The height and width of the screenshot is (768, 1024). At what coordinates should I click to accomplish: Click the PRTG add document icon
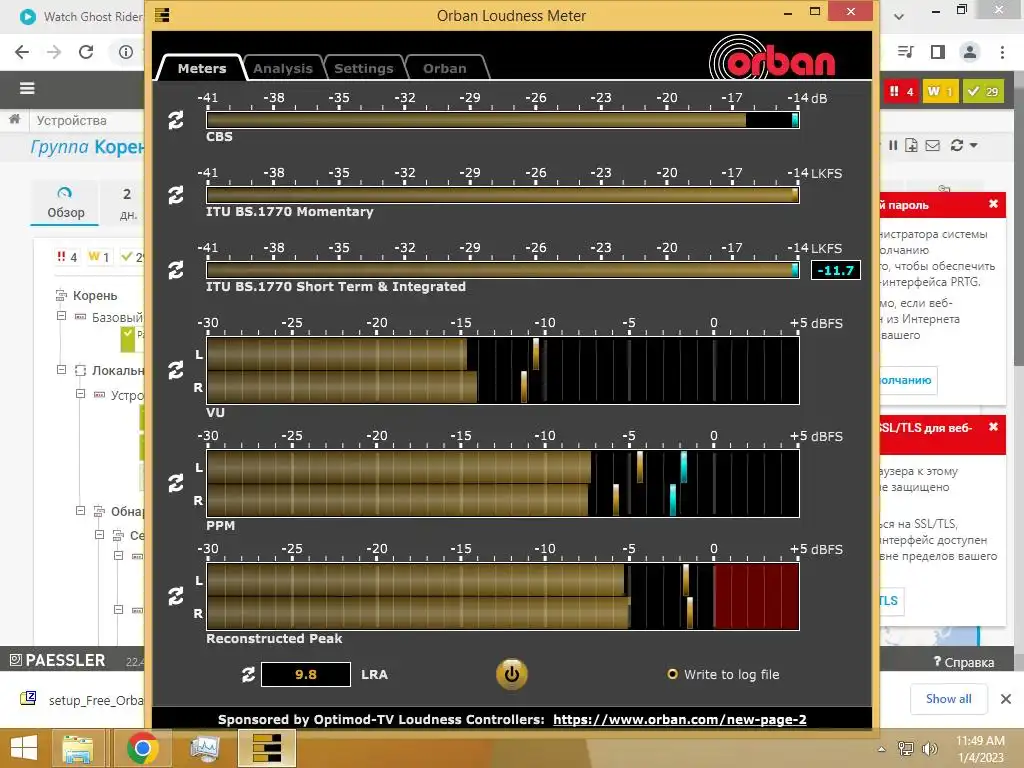click(912, 146)
